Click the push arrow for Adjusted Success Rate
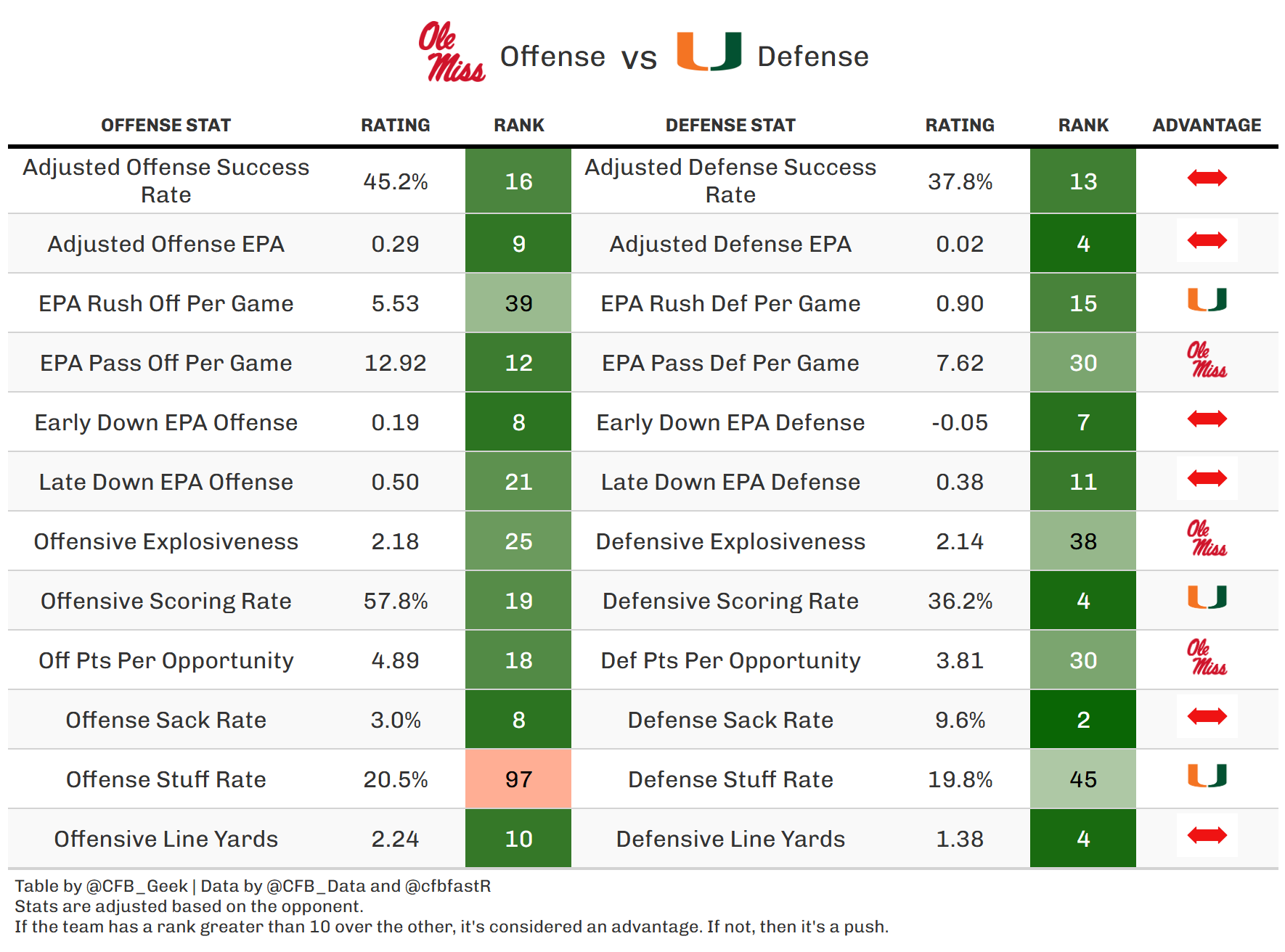Viewport: 1285px width, 952px height. tap(1207, 178)
